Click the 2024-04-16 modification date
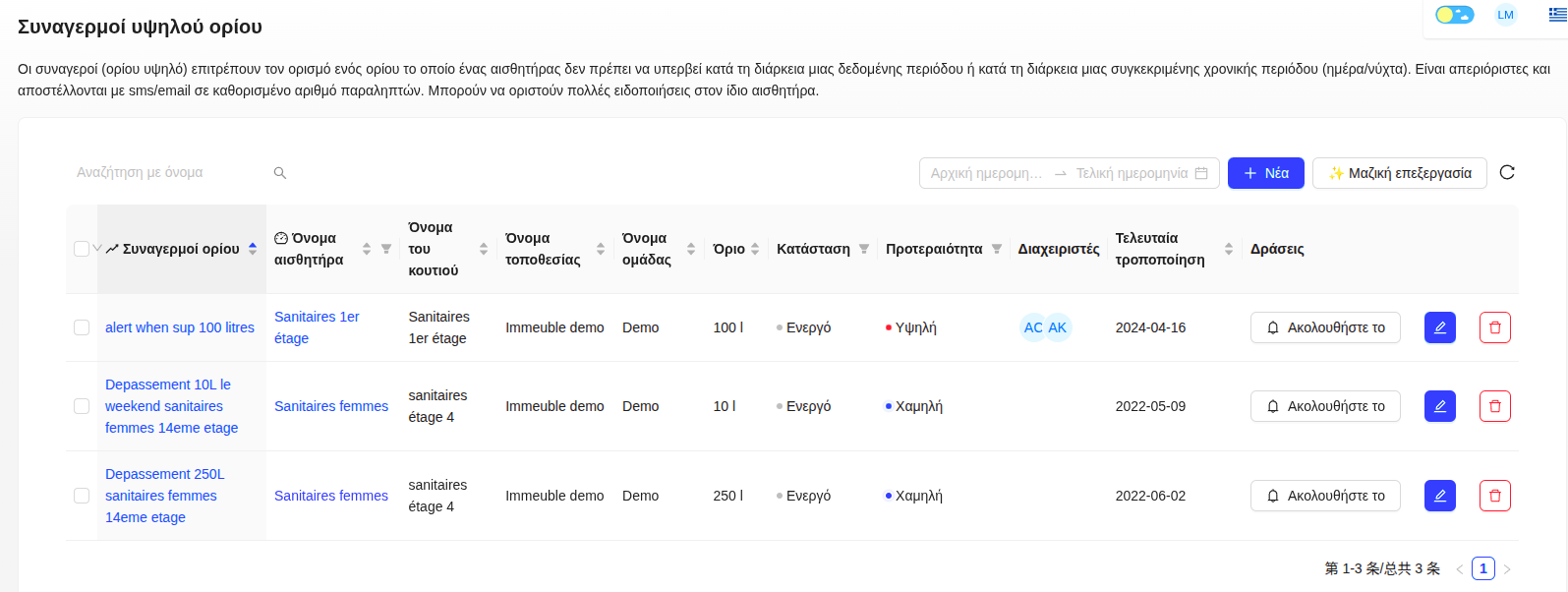 click(x=1150, y=327)
